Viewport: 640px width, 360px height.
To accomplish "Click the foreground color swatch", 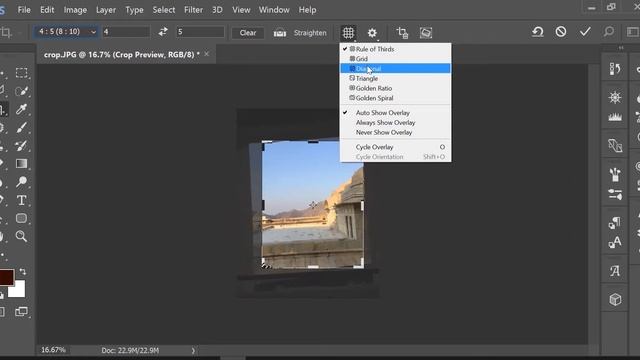I will 6,277.
